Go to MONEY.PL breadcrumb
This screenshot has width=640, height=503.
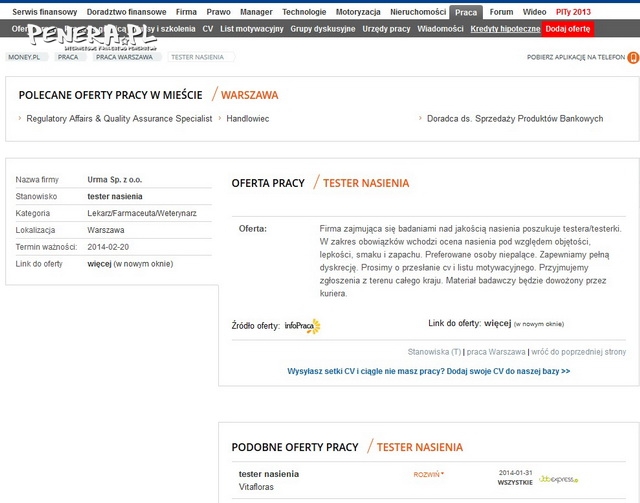pos(24,57)
